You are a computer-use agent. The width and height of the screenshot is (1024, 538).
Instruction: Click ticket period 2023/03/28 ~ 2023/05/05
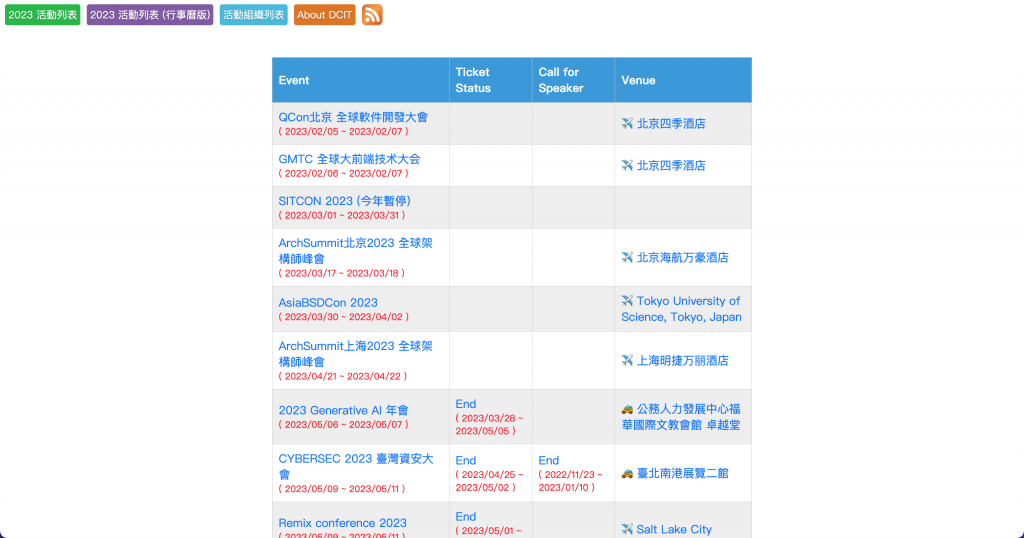click(x=489, y=424)
